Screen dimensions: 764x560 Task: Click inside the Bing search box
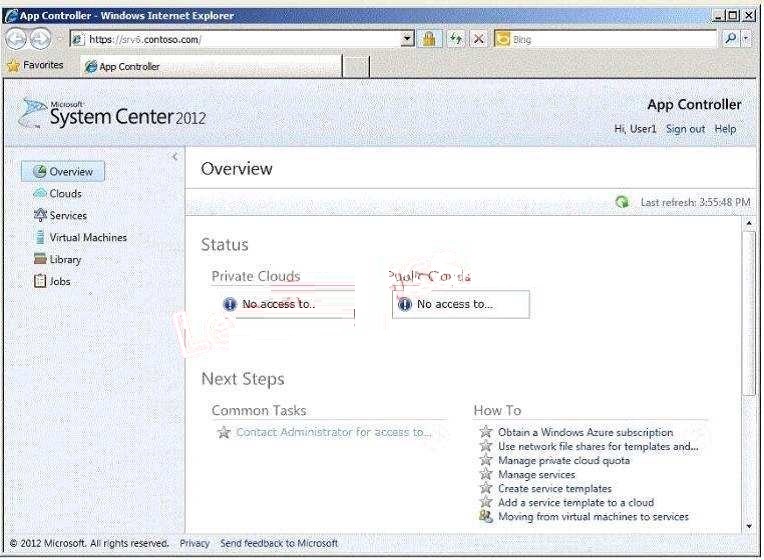click(613, 39)
